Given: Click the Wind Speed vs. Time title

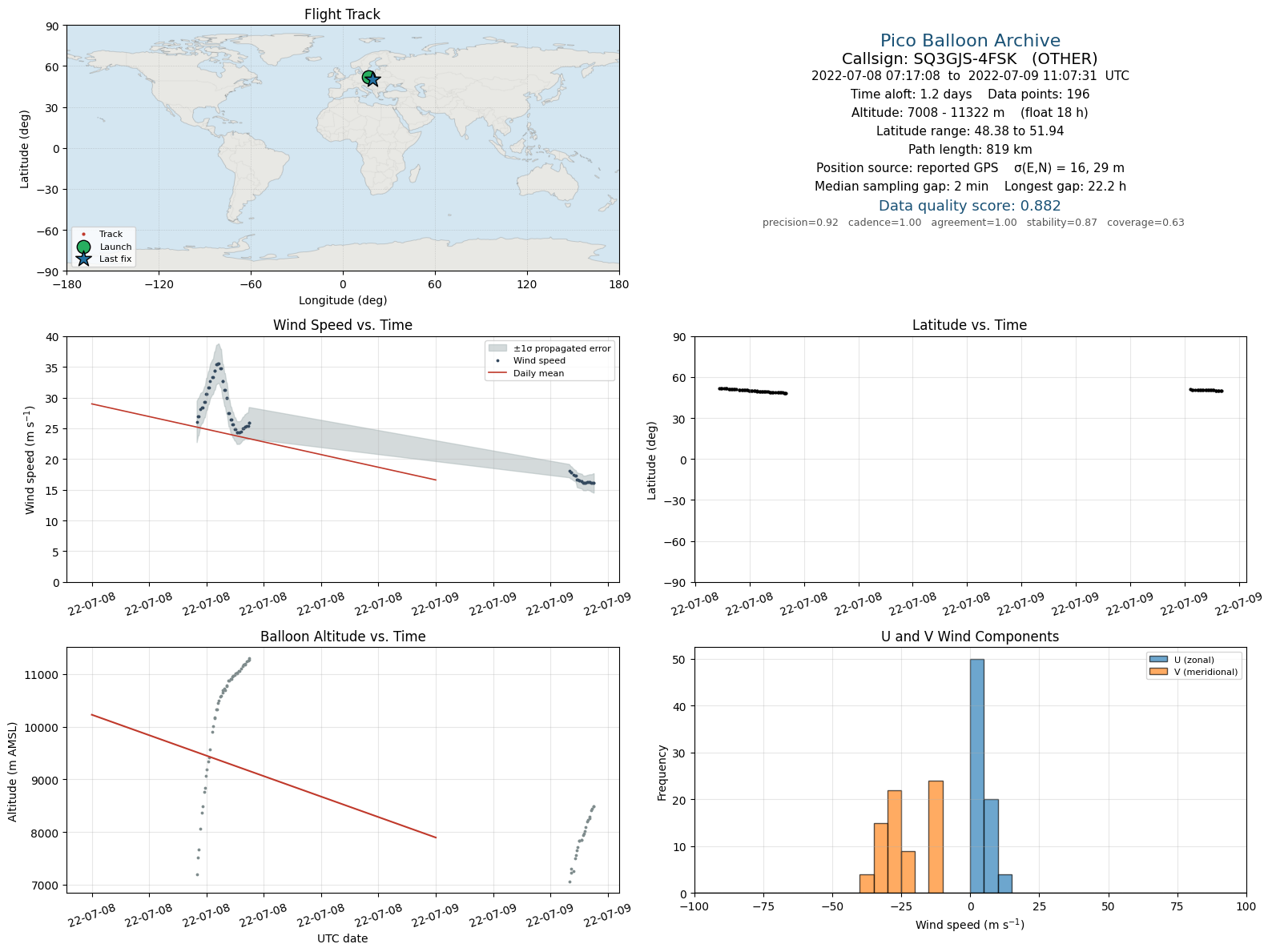Looking at the screenshot, I should click(343, 325).
